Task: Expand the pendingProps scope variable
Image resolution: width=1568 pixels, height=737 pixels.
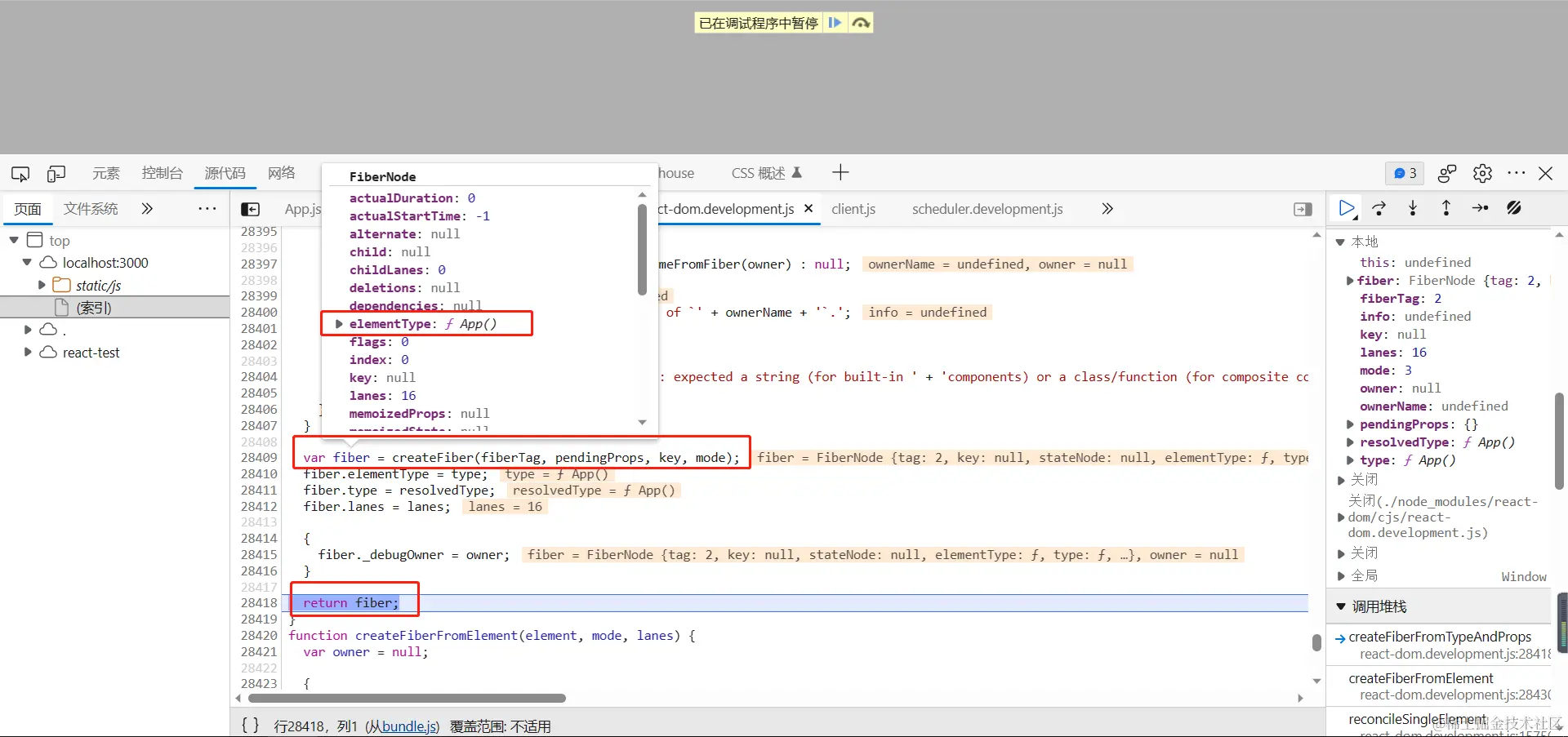Action: coord(1350,424)
